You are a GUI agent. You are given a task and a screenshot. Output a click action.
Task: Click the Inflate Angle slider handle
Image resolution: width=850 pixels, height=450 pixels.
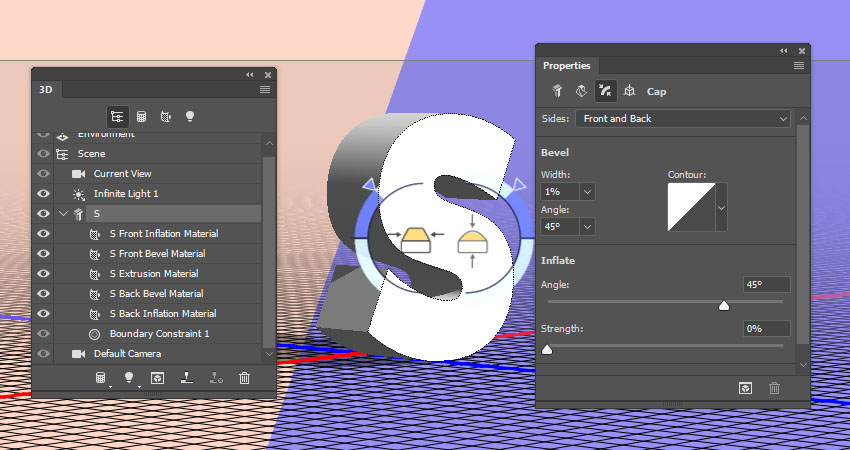click(724, 306)
